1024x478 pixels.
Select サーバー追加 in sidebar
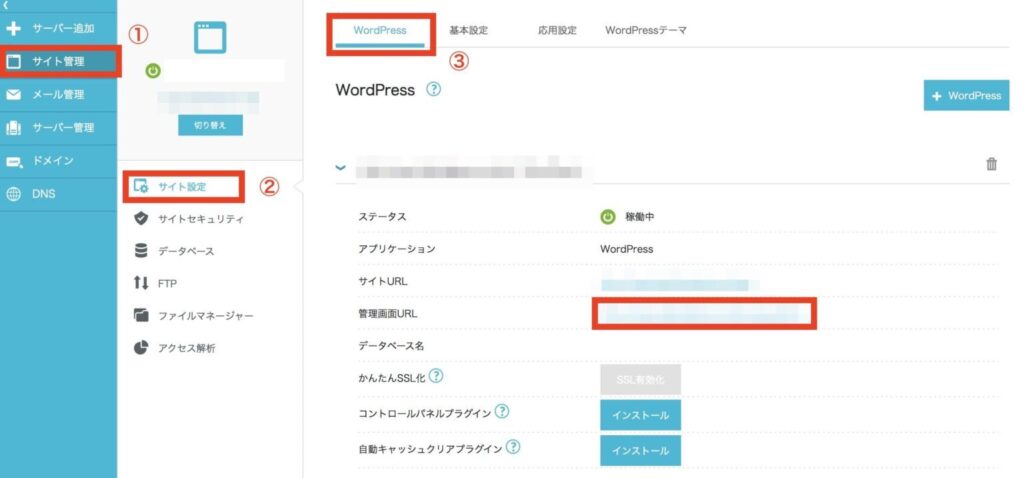coord(63,29)
